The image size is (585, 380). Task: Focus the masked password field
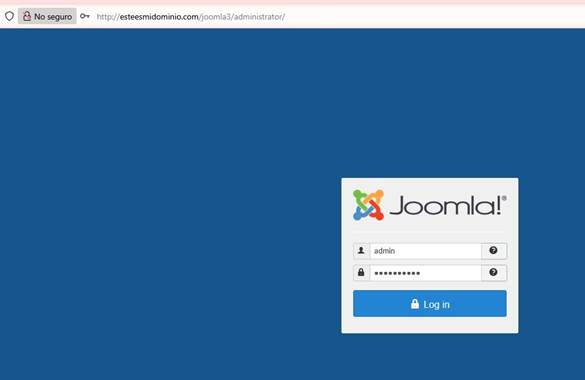[425, 273]
